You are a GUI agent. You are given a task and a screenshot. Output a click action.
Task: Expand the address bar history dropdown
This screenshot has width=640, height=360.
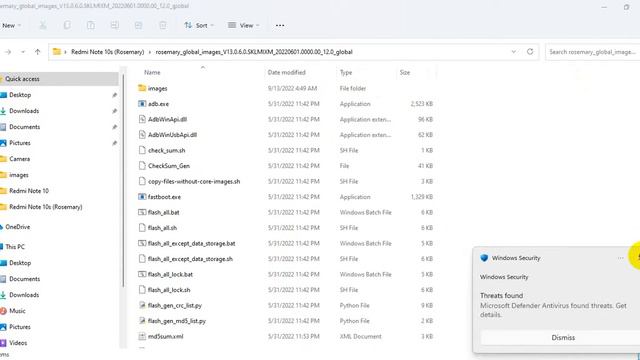tap(513, 52)
